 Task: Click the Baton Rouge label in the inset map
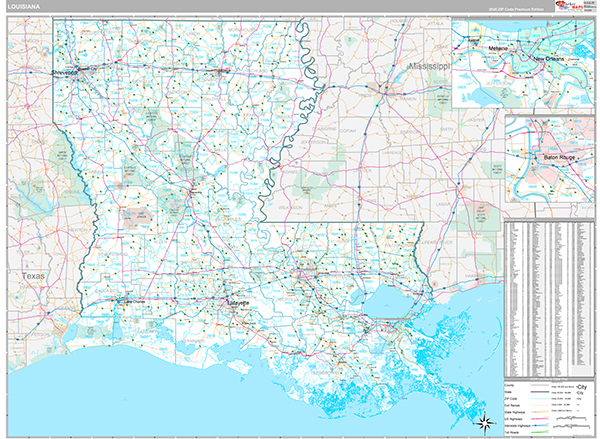pyautogui.click(x=559, y=157)
